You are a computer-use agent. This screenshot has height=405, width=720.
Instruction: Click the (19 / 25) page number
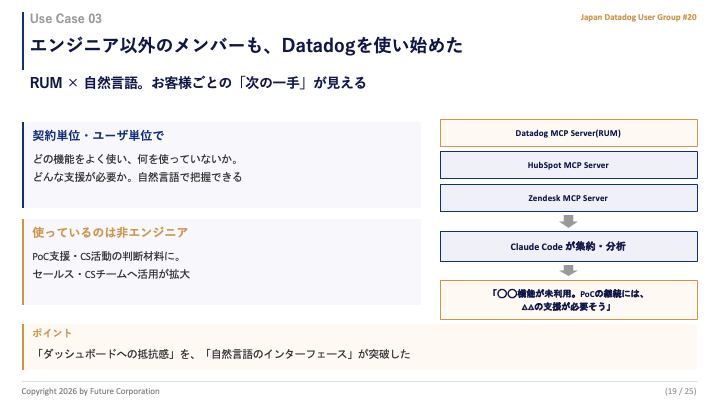681,391
